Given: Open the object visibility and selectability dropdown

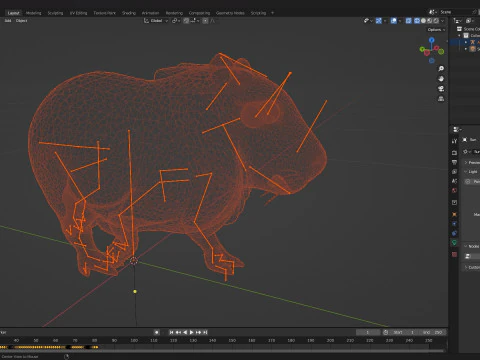Looking at the screenshot, I should (368, 21).
